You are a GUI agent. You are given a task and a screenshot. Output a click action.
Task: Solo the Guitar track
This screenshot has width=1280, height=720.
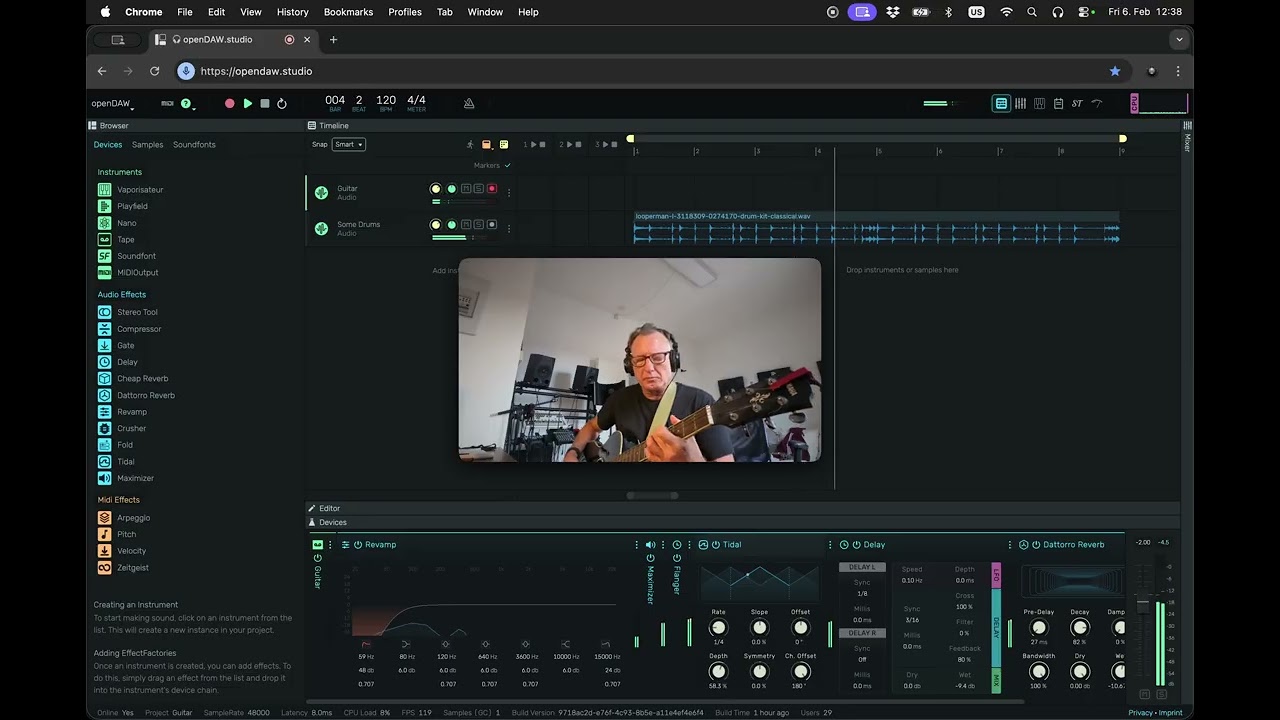coord(478,189)
